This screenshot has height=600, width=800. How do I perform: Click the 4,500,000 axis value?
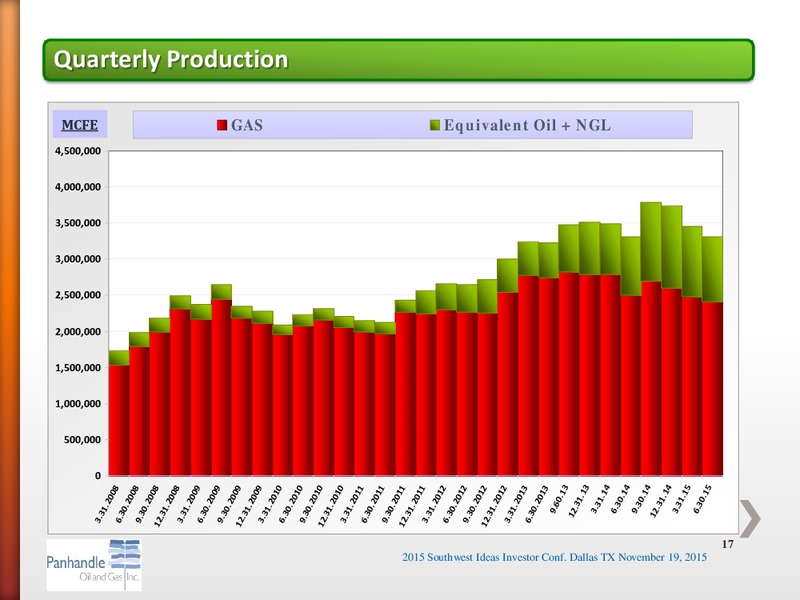click(x=78, y=151)
